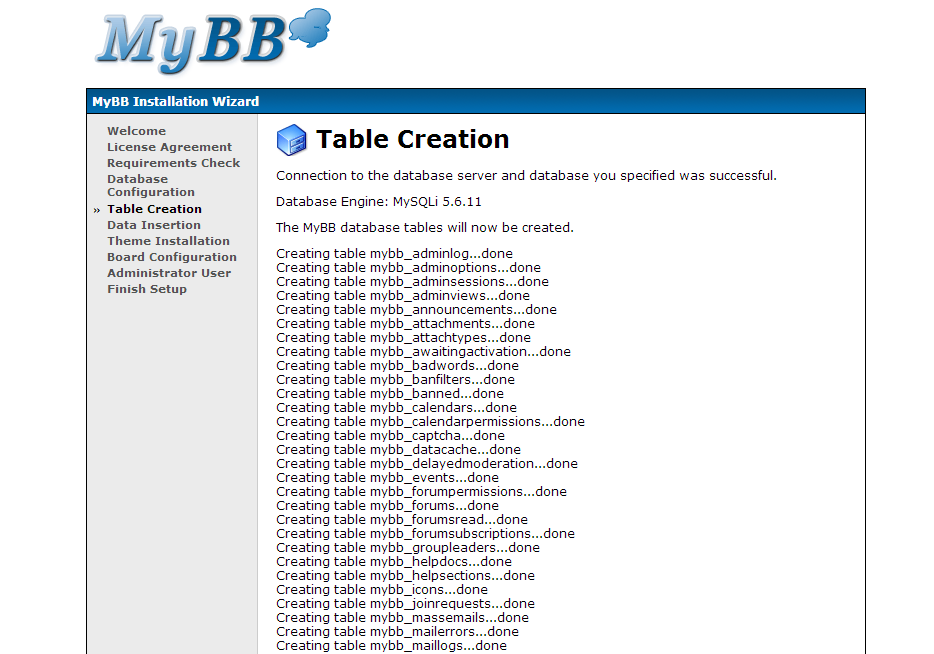Click the mybb_badwords table line
The height and width of the screenshot is (654, 934).
(x=397, y=366)
